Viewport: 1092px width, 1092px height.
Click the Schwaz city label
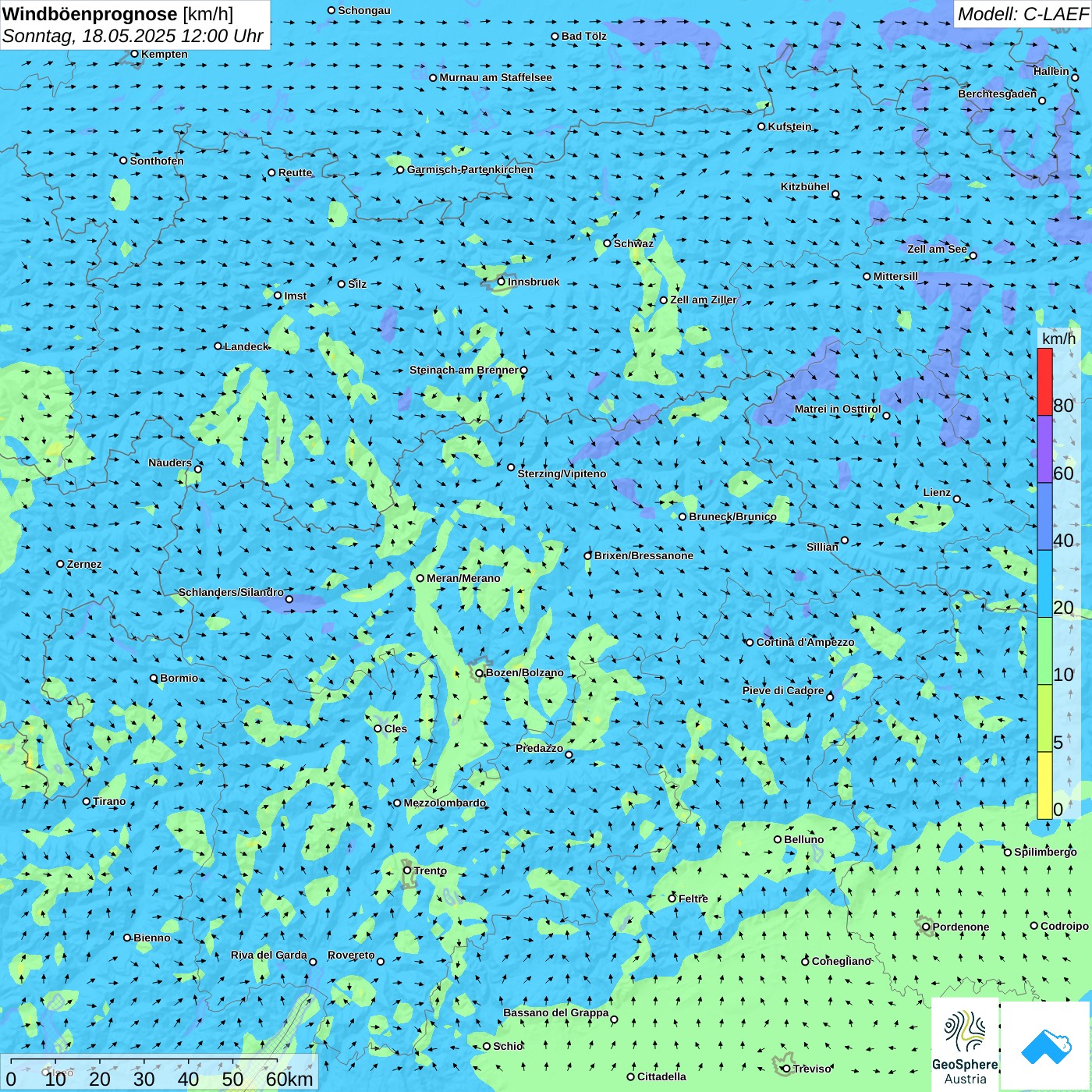click(633, 243)
